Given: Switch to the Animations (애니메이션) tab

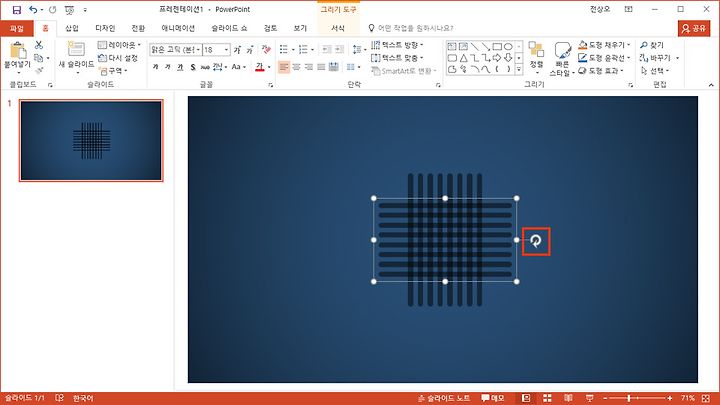Looking at the screenshot, I should click(x=178, y=28).
